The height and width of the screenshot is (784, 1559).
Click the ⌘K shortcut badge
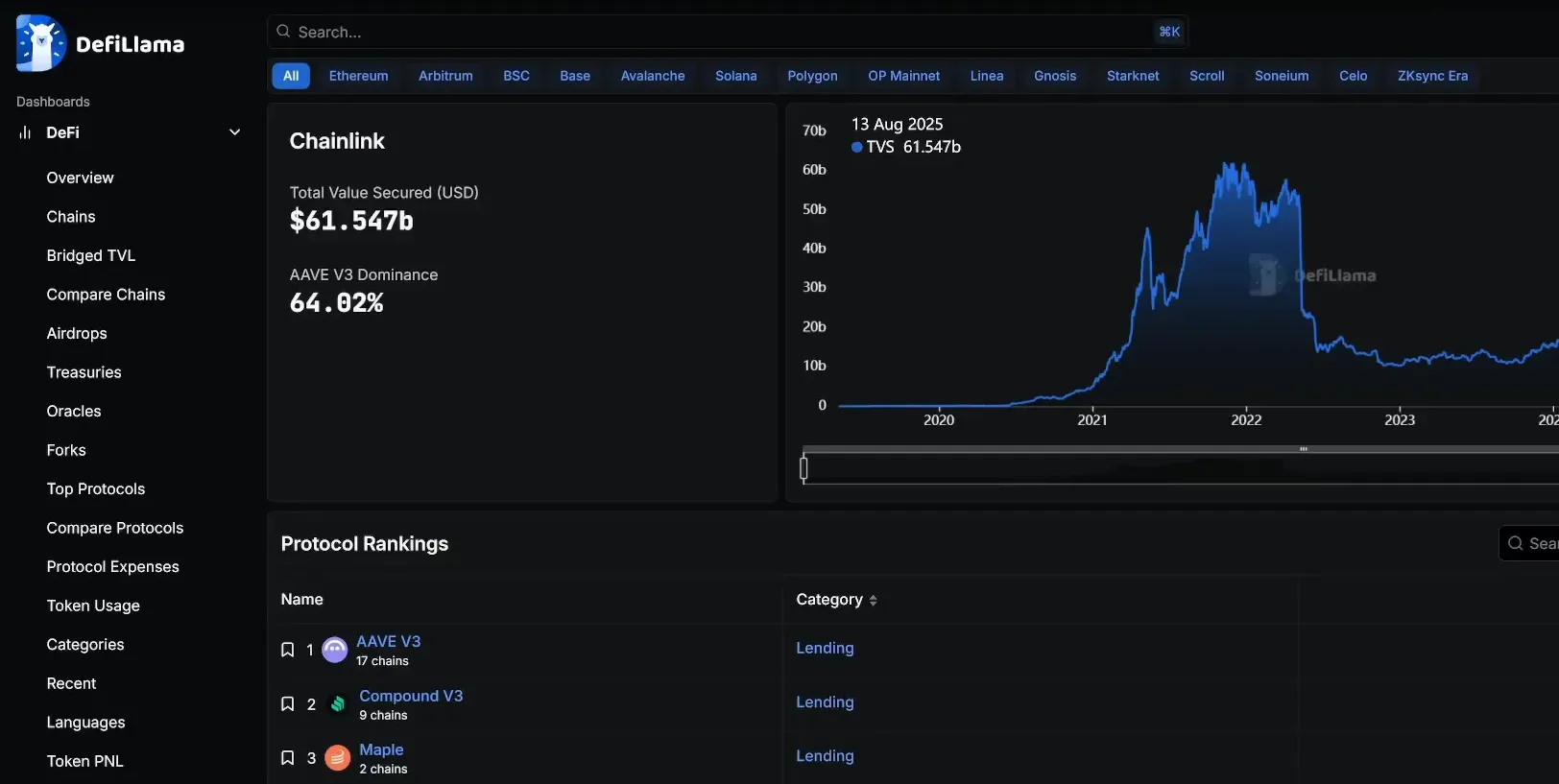click(x=1169, y=32)
